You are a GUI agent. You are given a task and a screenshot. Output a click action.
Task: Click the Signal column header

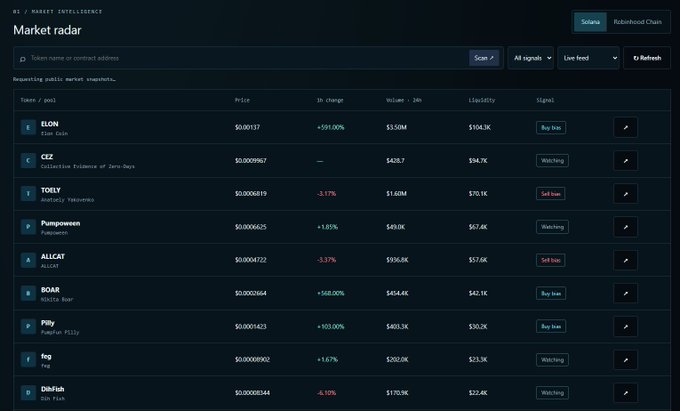(x=545, y=100)
